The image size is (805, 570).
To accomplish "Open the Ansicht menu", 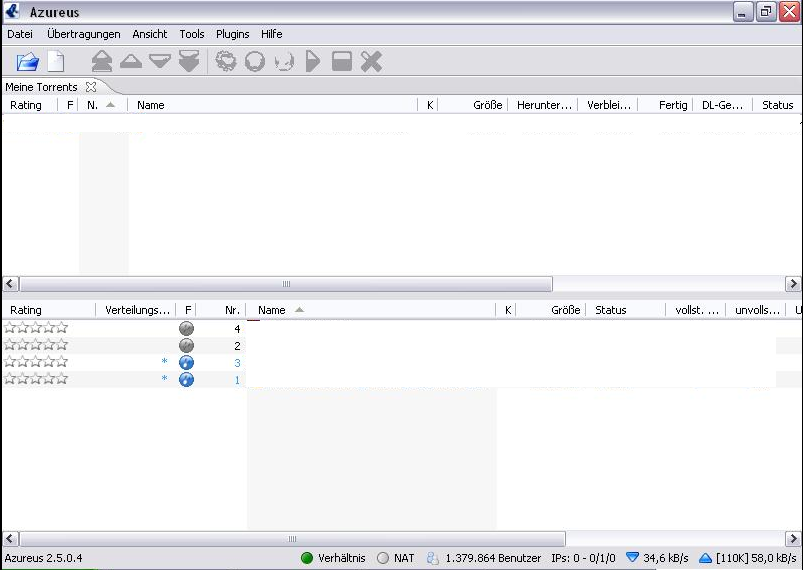I will [x=150, y=34].
